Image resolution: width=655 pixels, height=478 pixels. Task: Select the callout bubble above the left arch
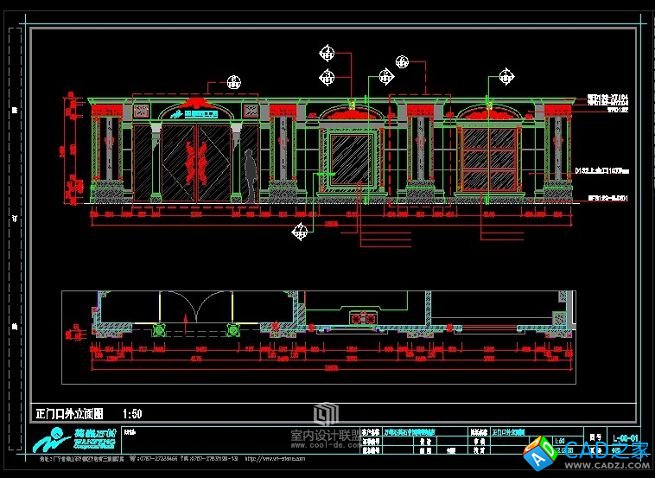pos(234,82)
